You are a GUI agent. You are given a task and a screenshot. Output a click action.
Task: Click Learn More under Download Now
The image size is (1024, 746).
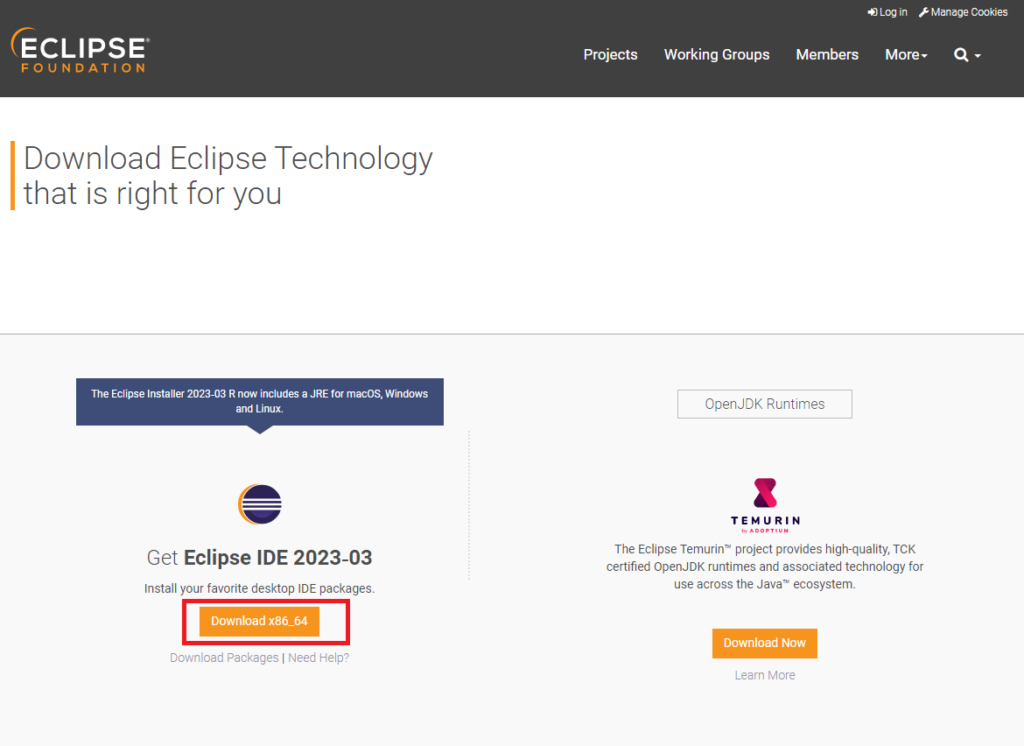[764, 675]
